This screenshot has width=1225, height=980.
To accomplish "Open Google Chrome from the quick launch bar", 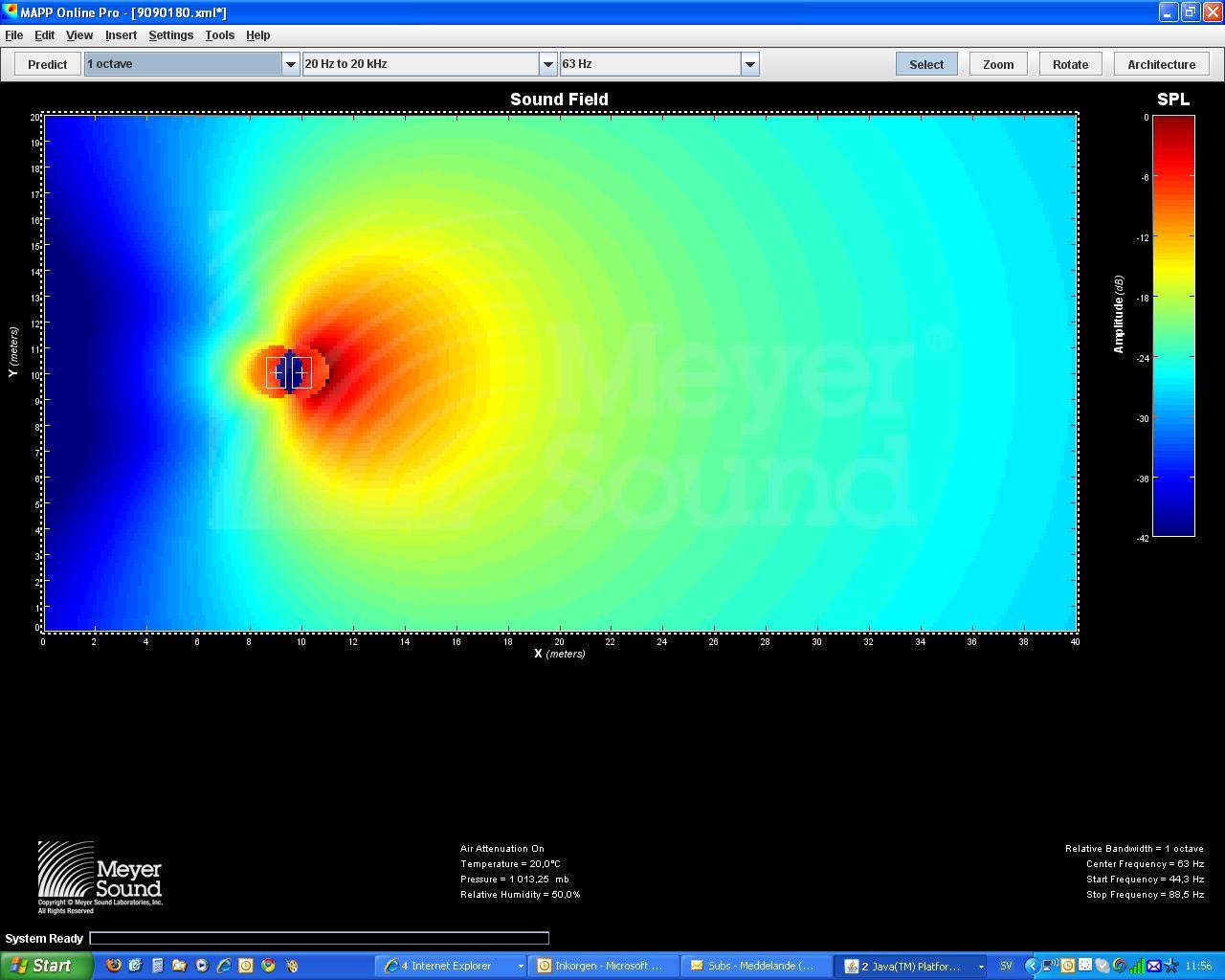I will (x=269, y=966).
